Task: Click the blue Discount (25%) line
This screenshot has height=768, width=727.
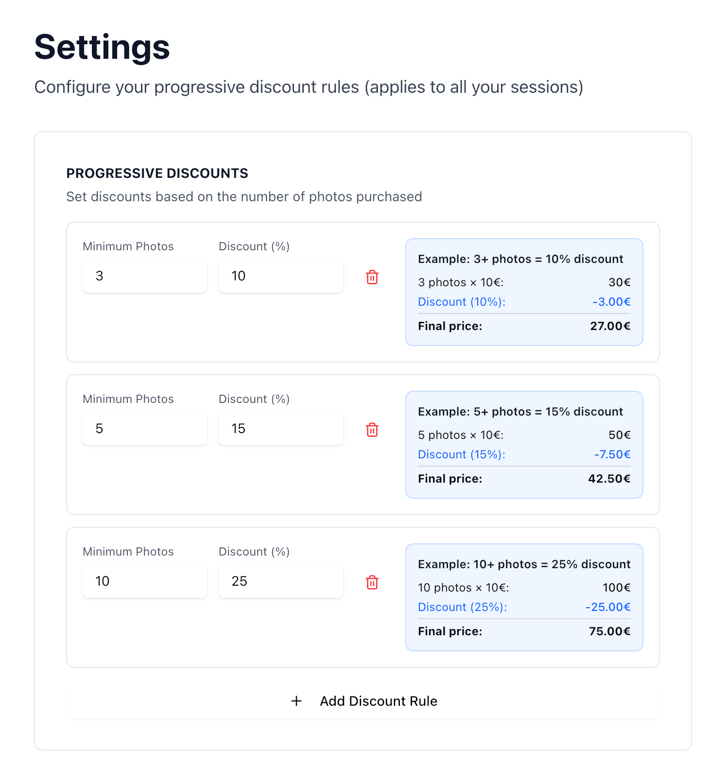Action: (462, 607)
